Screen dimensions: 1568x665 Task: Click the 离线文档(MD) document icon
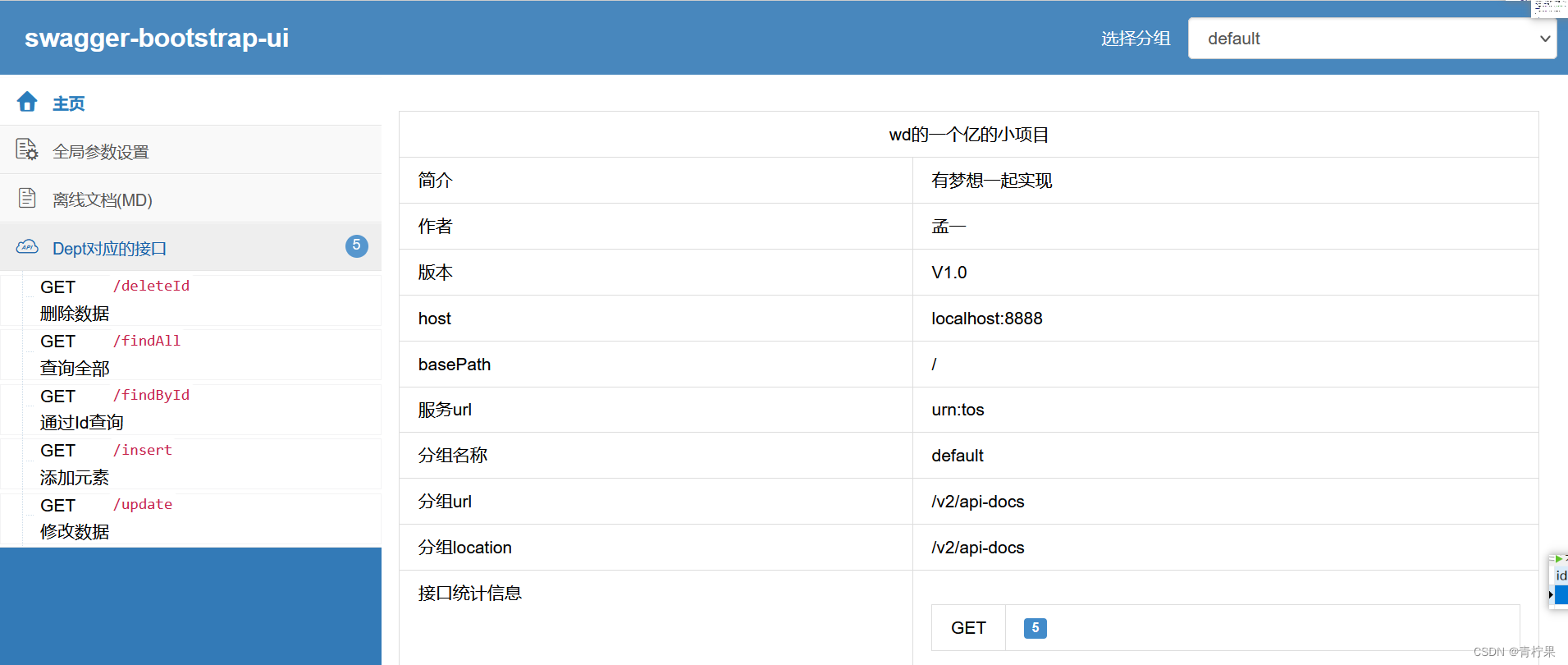[x=27, y=198]
